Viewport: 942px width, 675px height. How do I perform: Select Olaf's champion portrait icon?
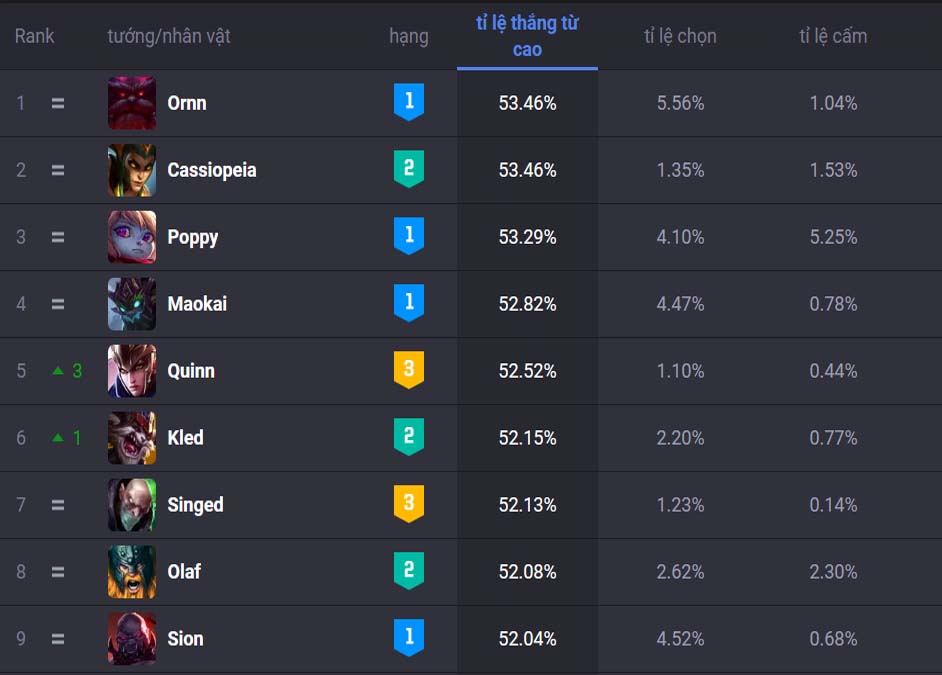(132, 572)
